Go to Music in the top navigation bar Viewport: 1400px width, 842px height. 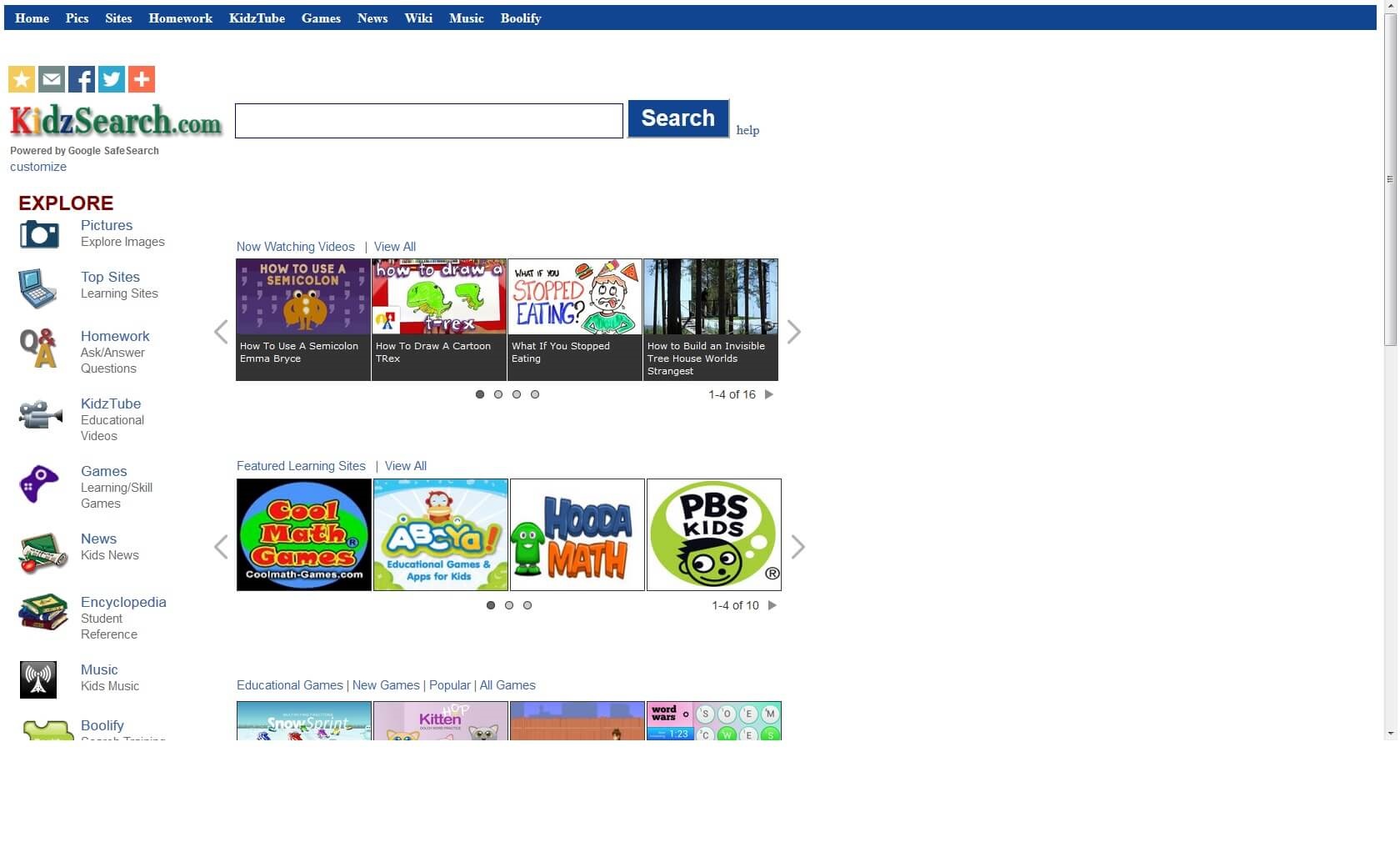[x=466, y=18]
